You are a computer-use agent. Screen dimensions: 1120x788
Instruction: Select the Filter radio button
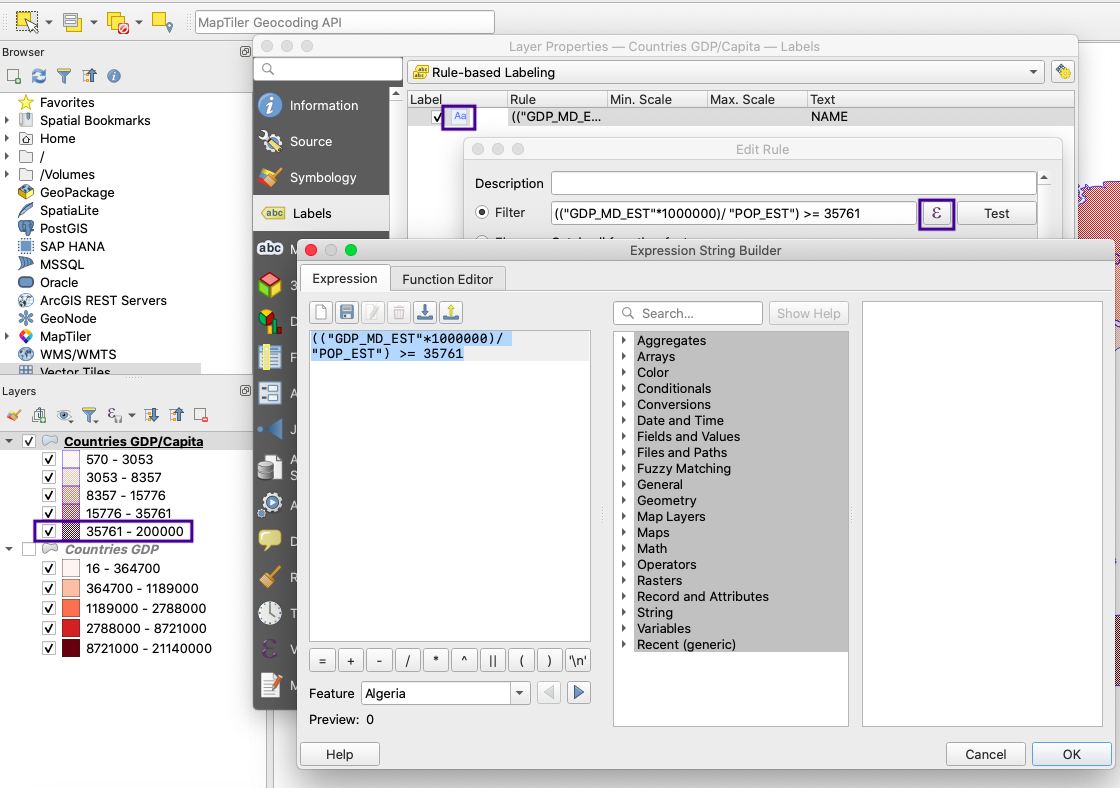pyautogui.click(x=482, y=213)
